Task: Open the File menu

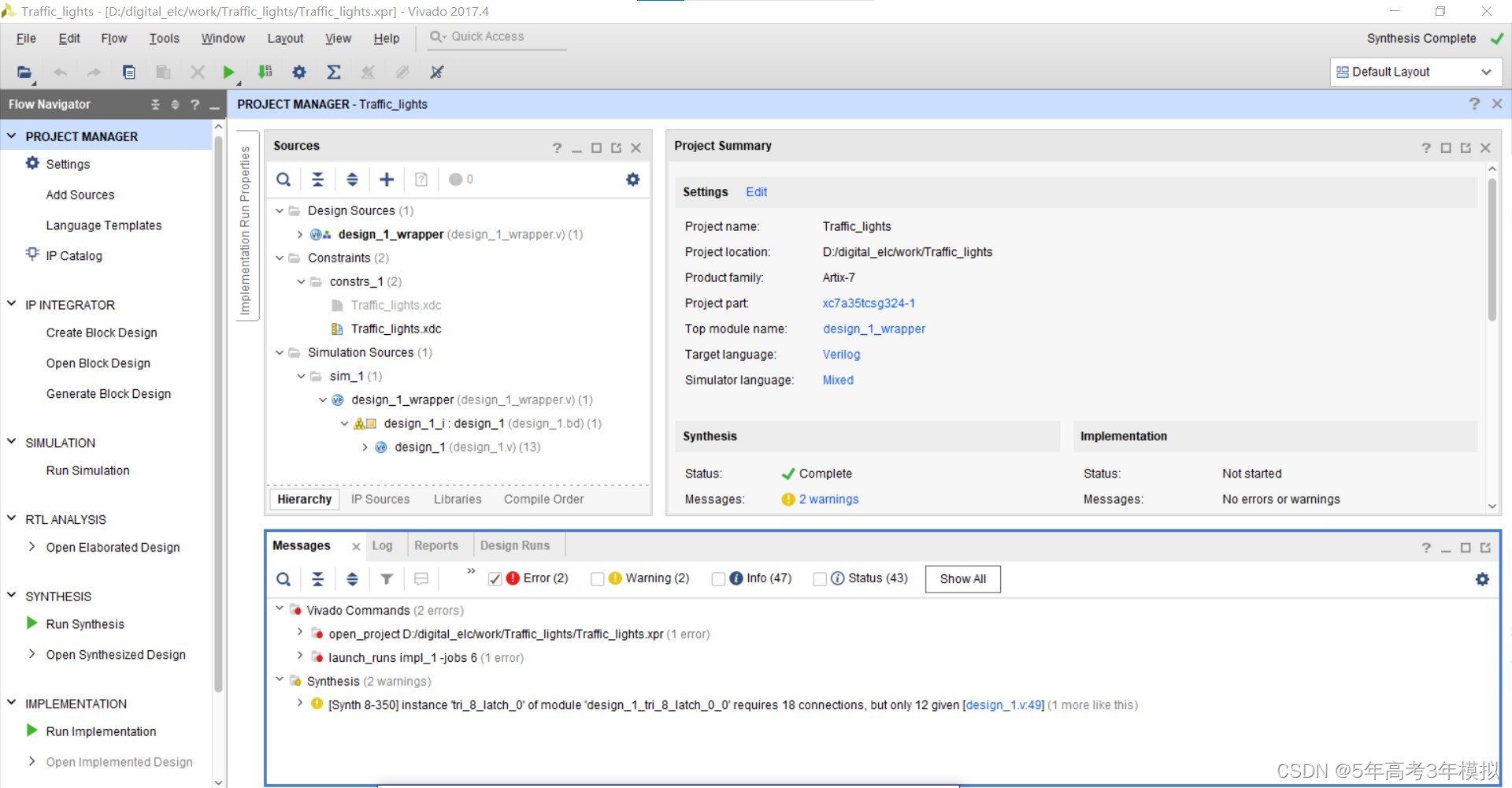Action: [26, 39]
